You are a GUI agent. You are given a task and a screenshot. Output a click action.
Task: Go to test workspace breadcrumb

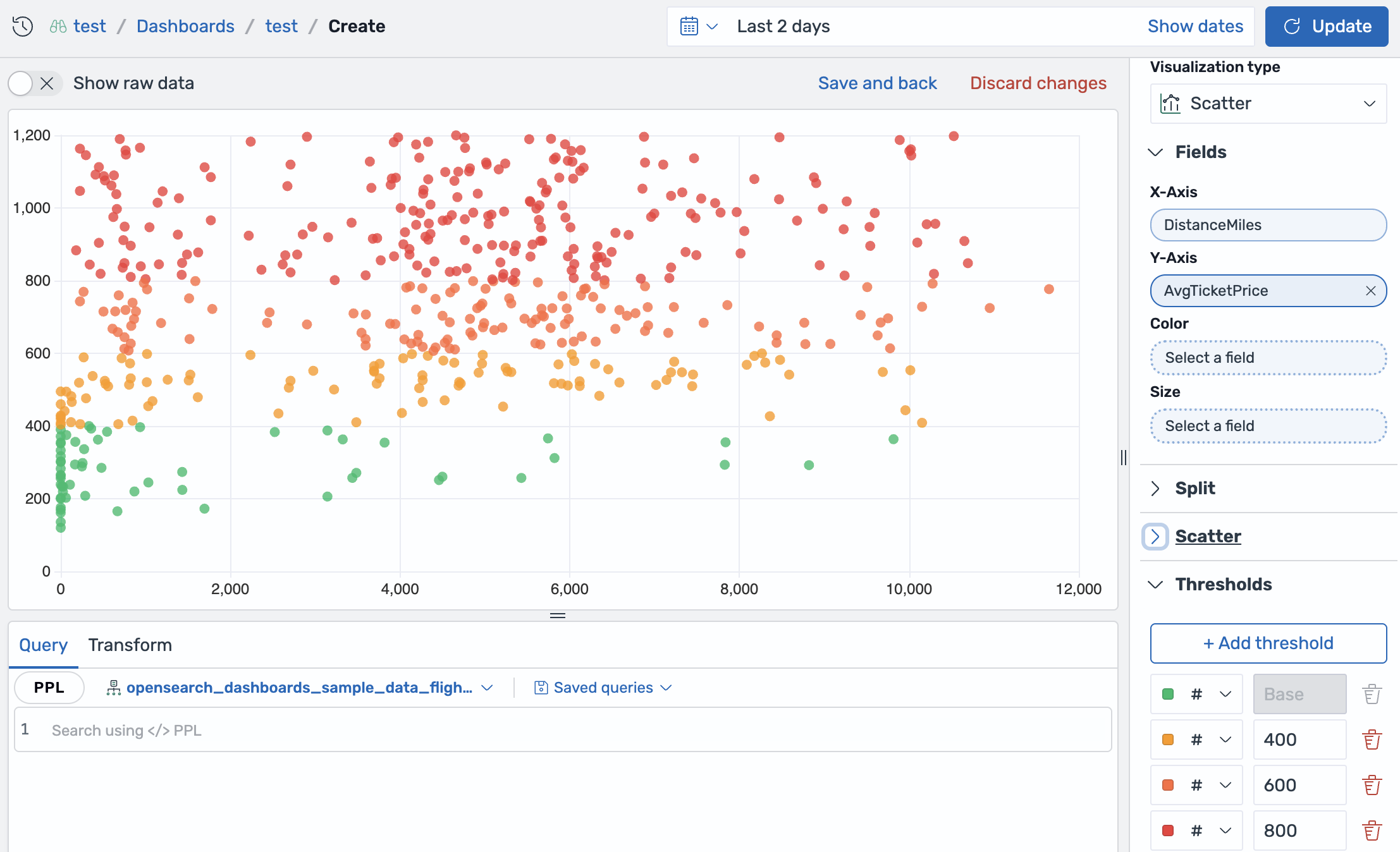(89, 27)
